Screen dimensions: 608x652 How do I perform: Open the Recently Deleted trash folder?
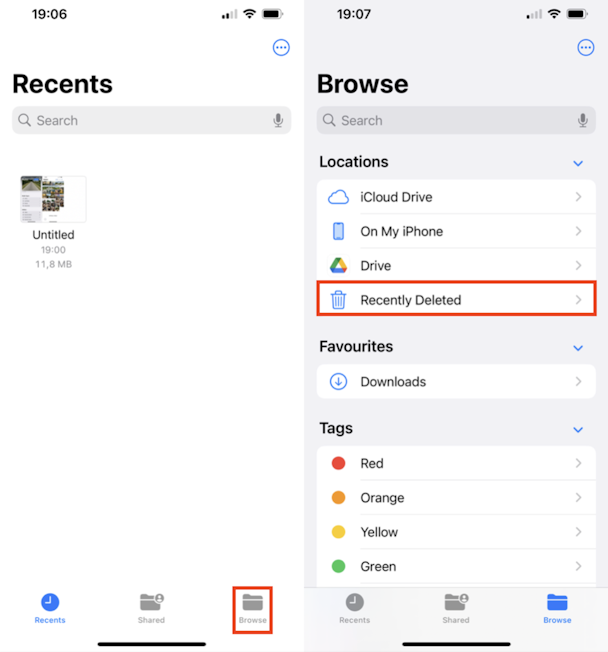456,299
